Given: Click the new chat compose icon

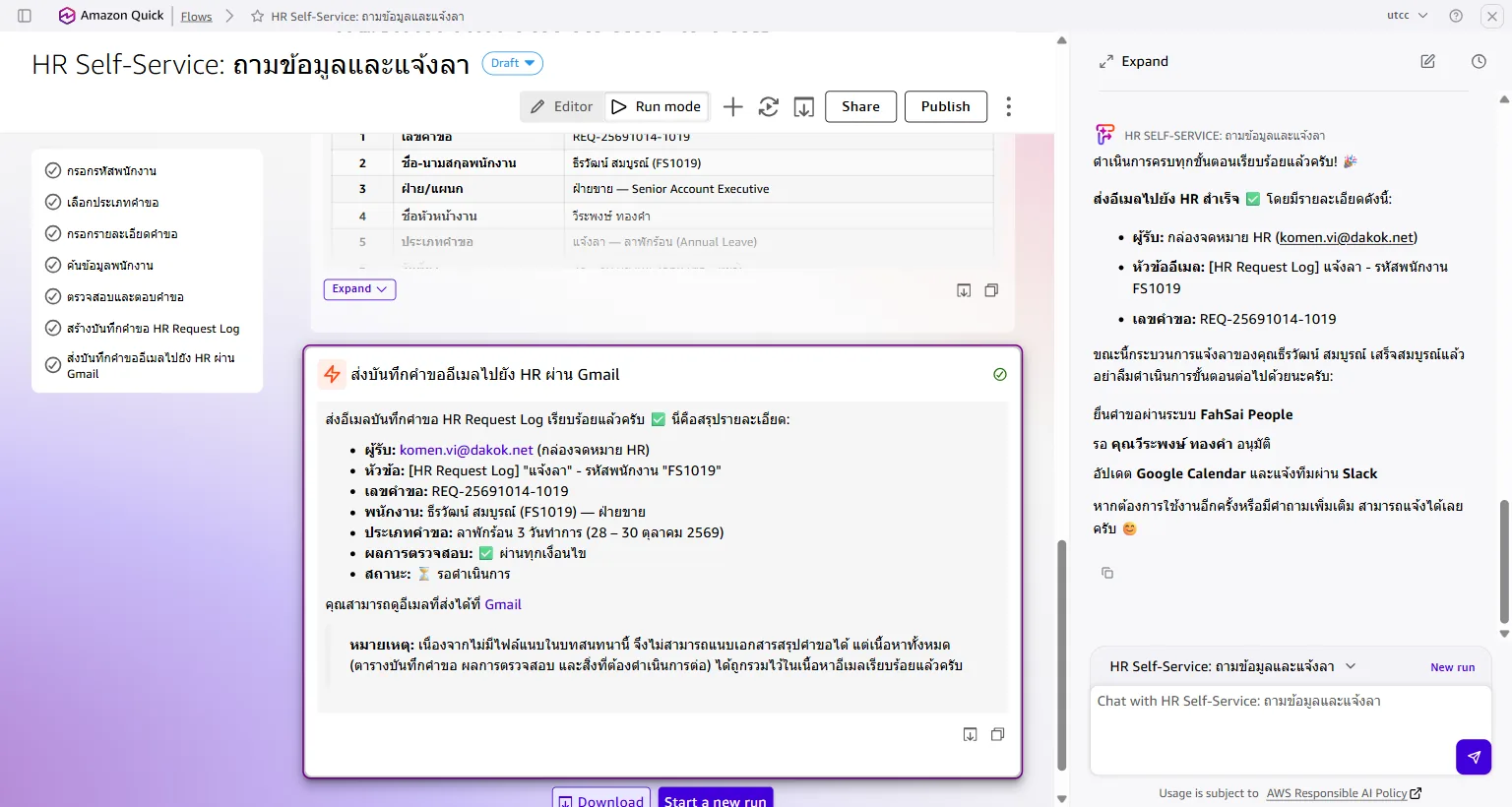Looking at the screenshot, I should click(x=1428, y=61).
